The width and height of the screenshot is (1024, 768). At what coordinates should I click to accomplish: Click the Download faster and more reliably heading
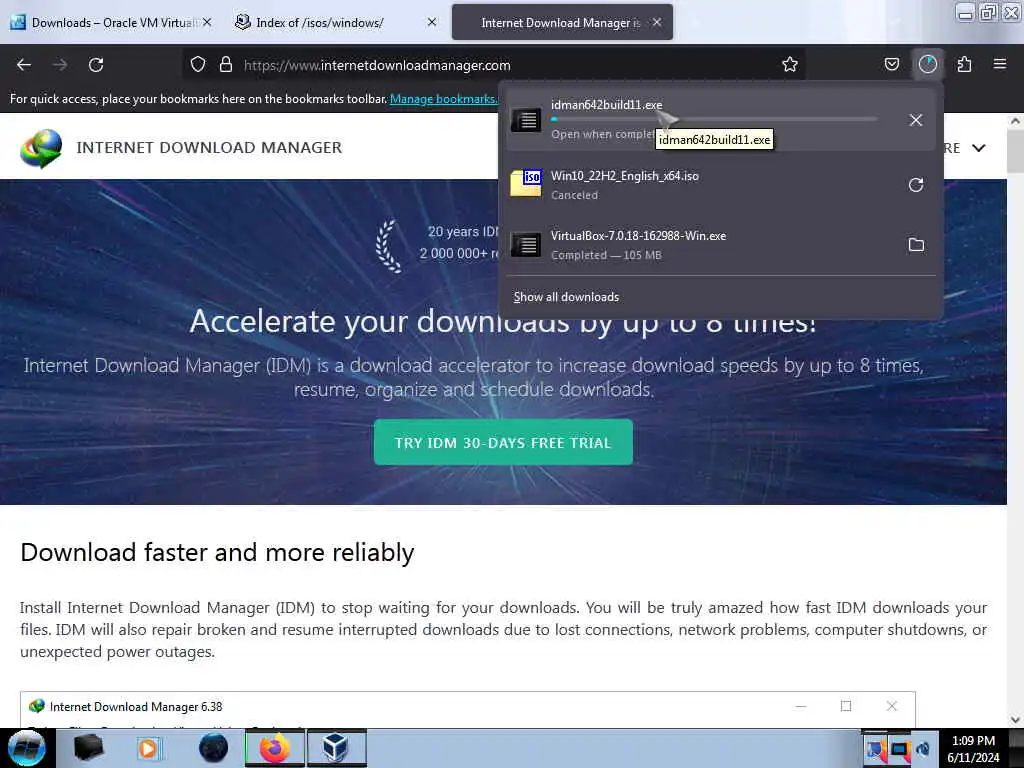click(217, 552)
